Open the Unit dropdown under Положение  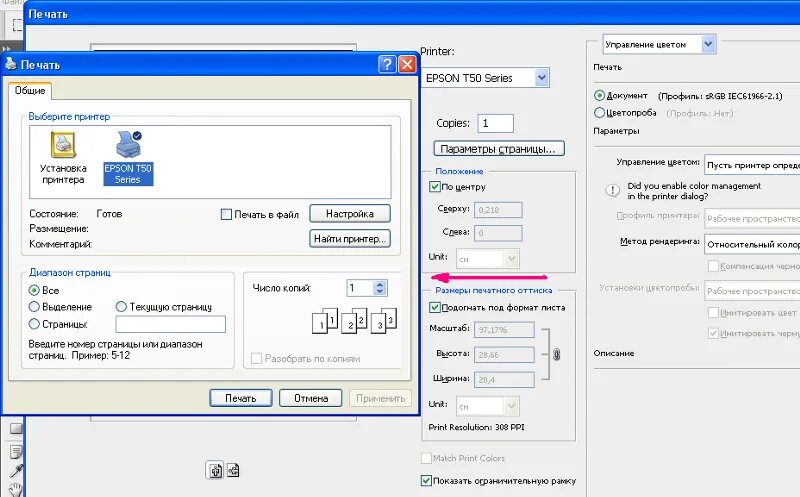488,259
